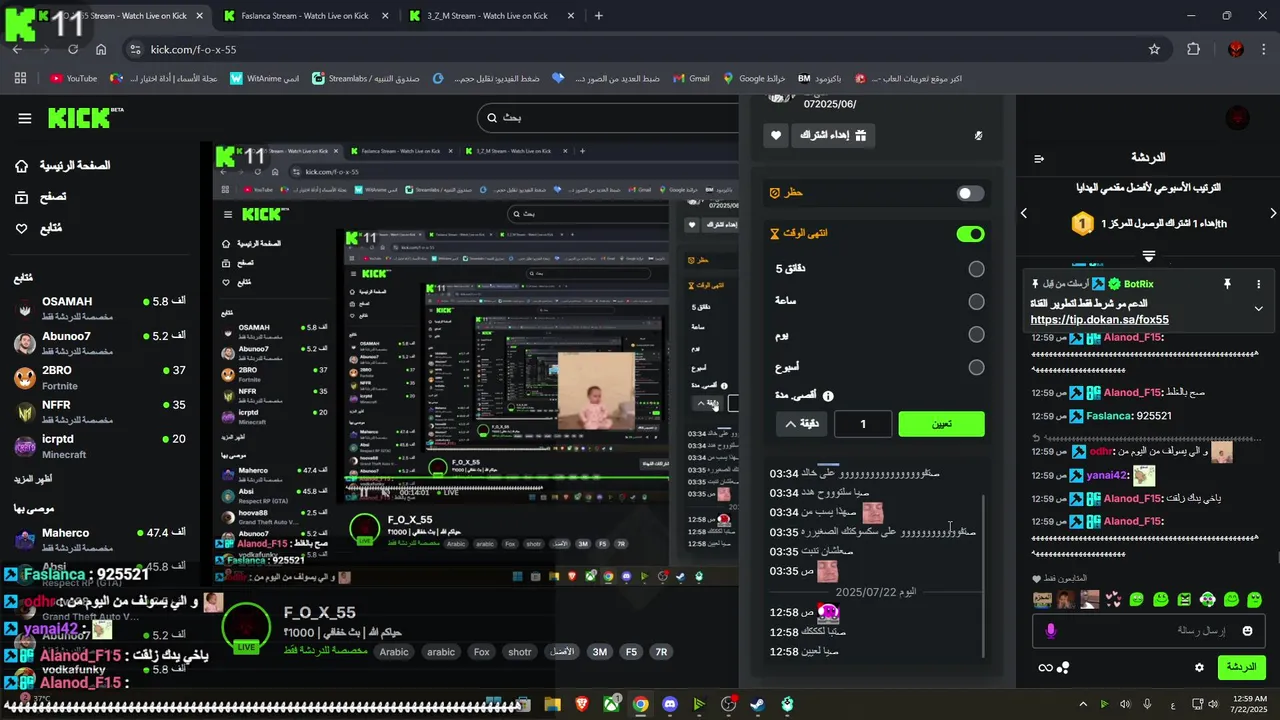The width and height of the screenshot is (1280, 720).
Task: Open OSAMAH channel in sidebar
Action: click(100, 308)
